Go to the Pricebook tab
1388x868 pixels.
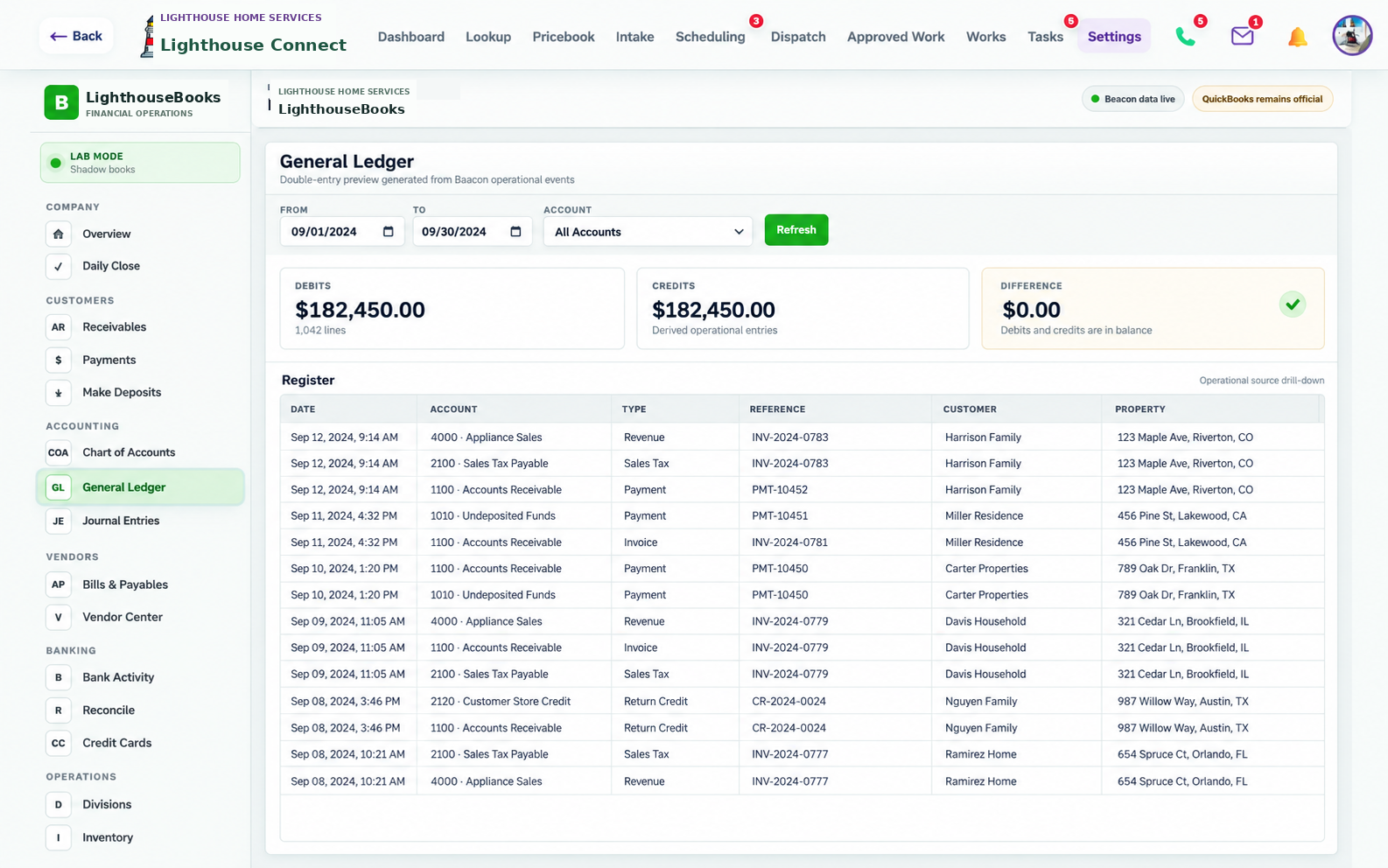pos(564,37)
